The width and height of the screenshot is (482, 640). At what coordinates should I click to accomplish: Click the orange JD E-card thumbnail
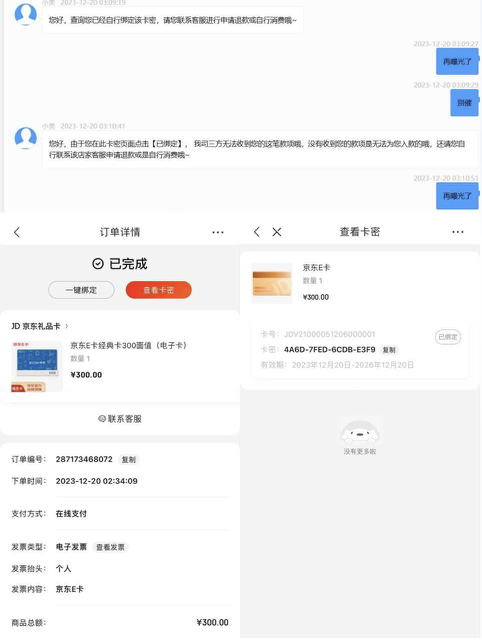[272, 284]
